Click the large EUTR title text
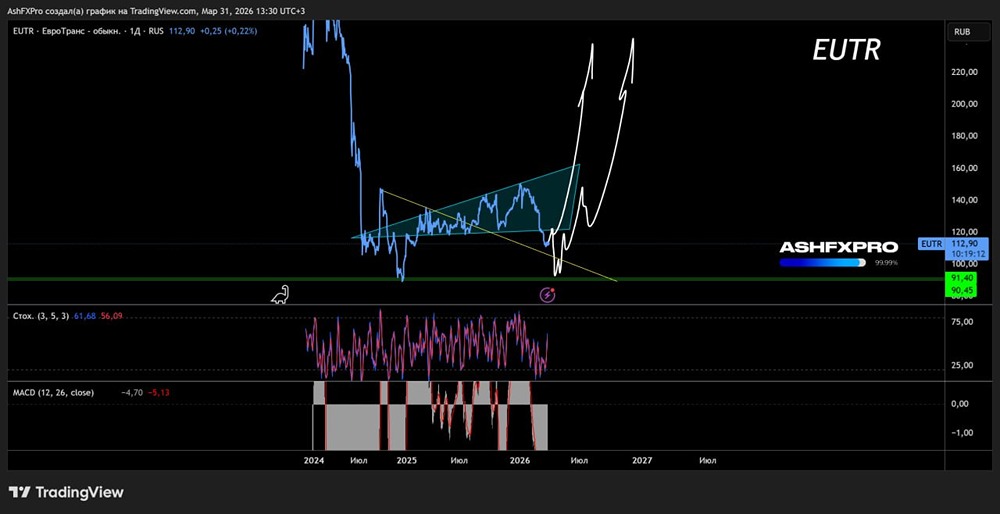 tap(846, 52)
